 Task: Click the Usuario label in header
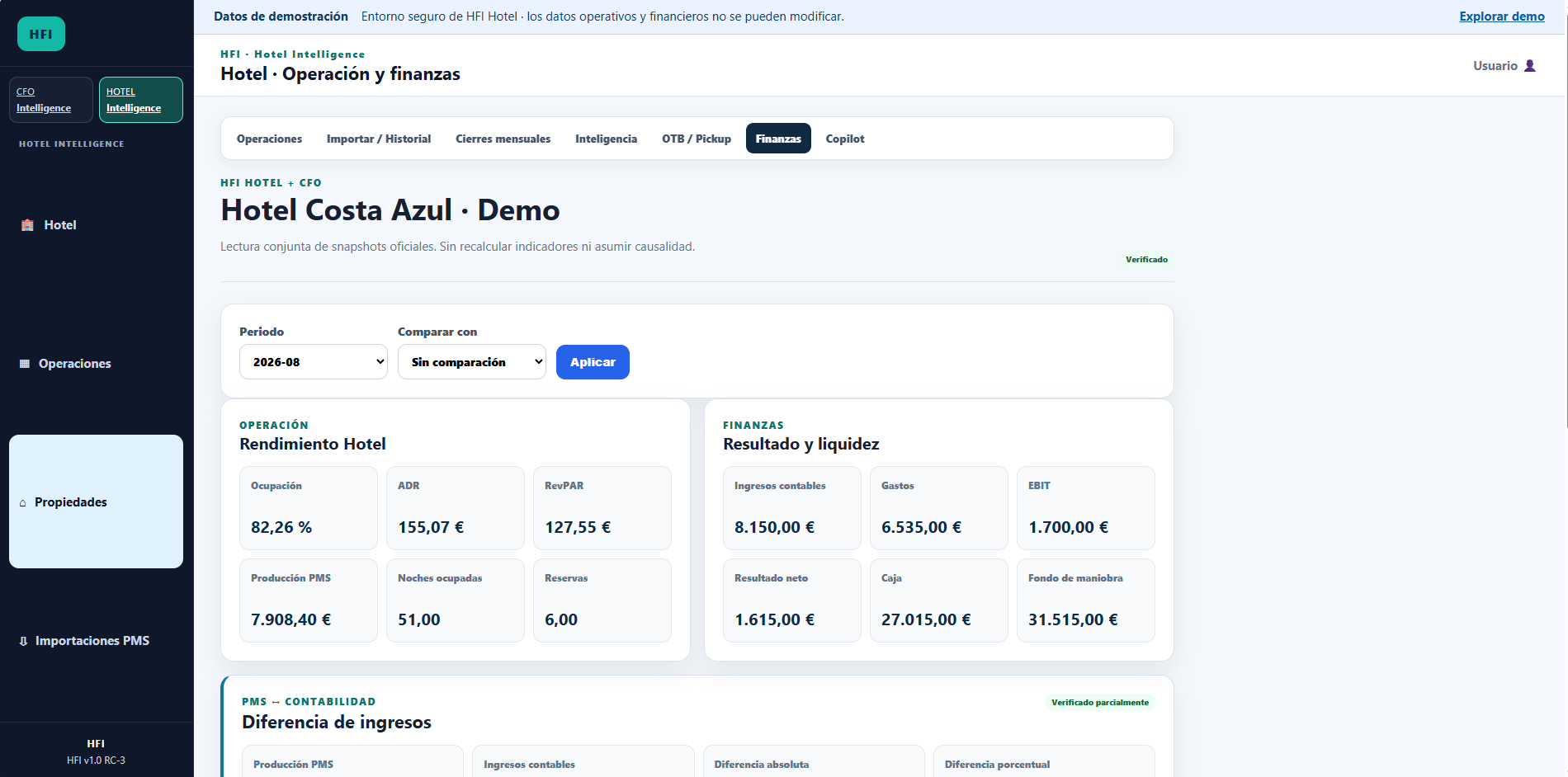coord(1495,66)
